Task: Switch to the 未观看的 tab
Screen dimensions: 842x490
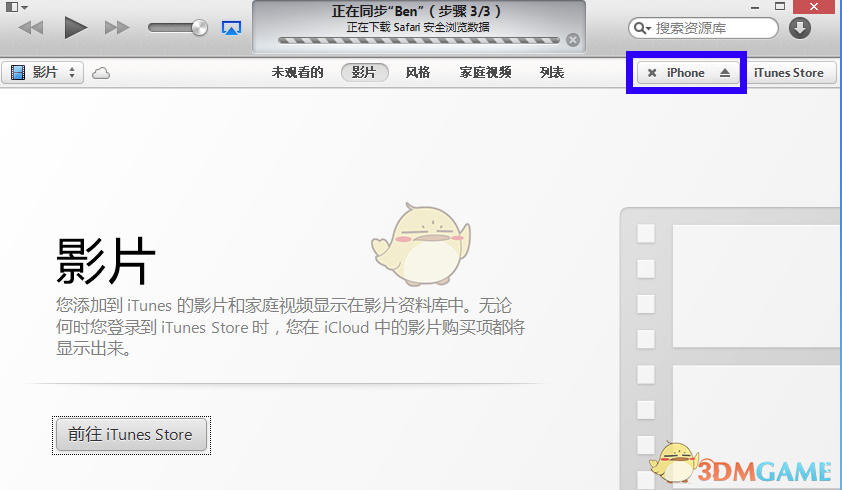Action: [297, 73]
